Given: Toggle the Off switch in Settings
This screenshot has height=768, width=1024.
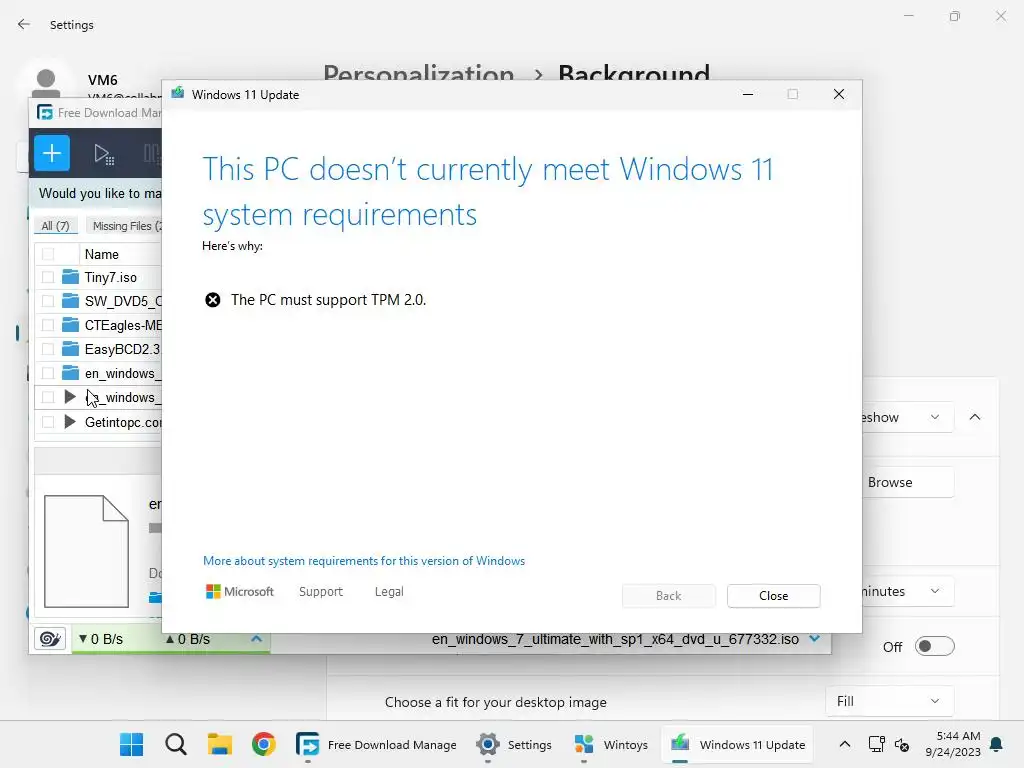Looking at the screenshot, I should click(x=935, y=647).
